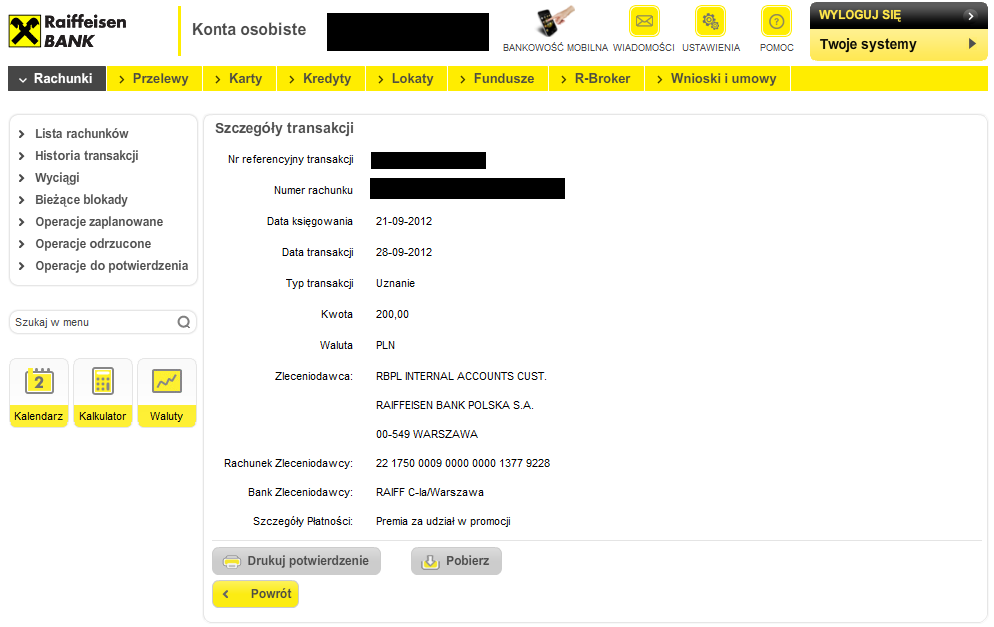Open Operacje zaplanowane

(x=99, y=222)
